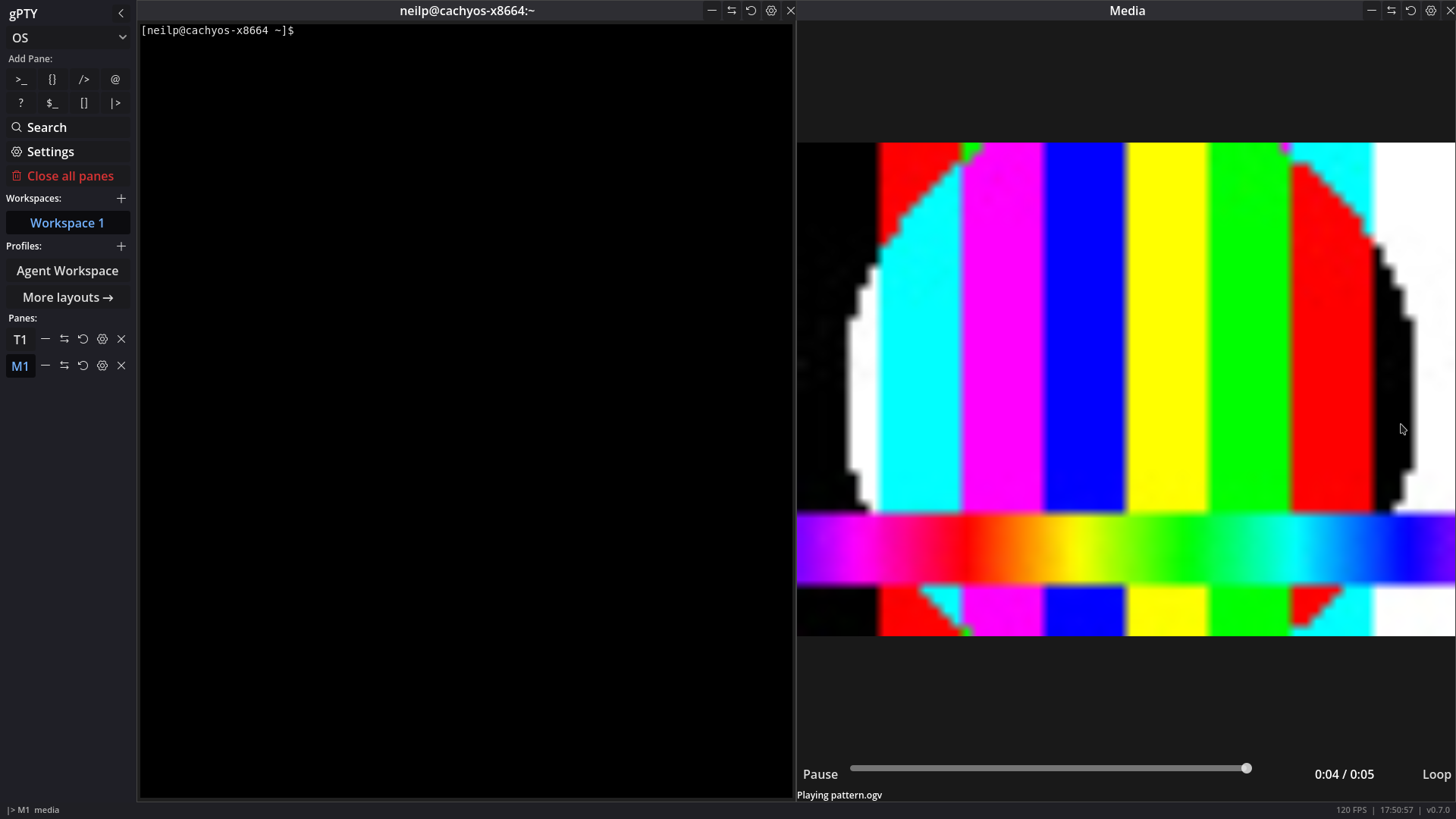Click the color bars video frame
The width and height of the screenshot is (1456, 819).
coord(1126,389)
